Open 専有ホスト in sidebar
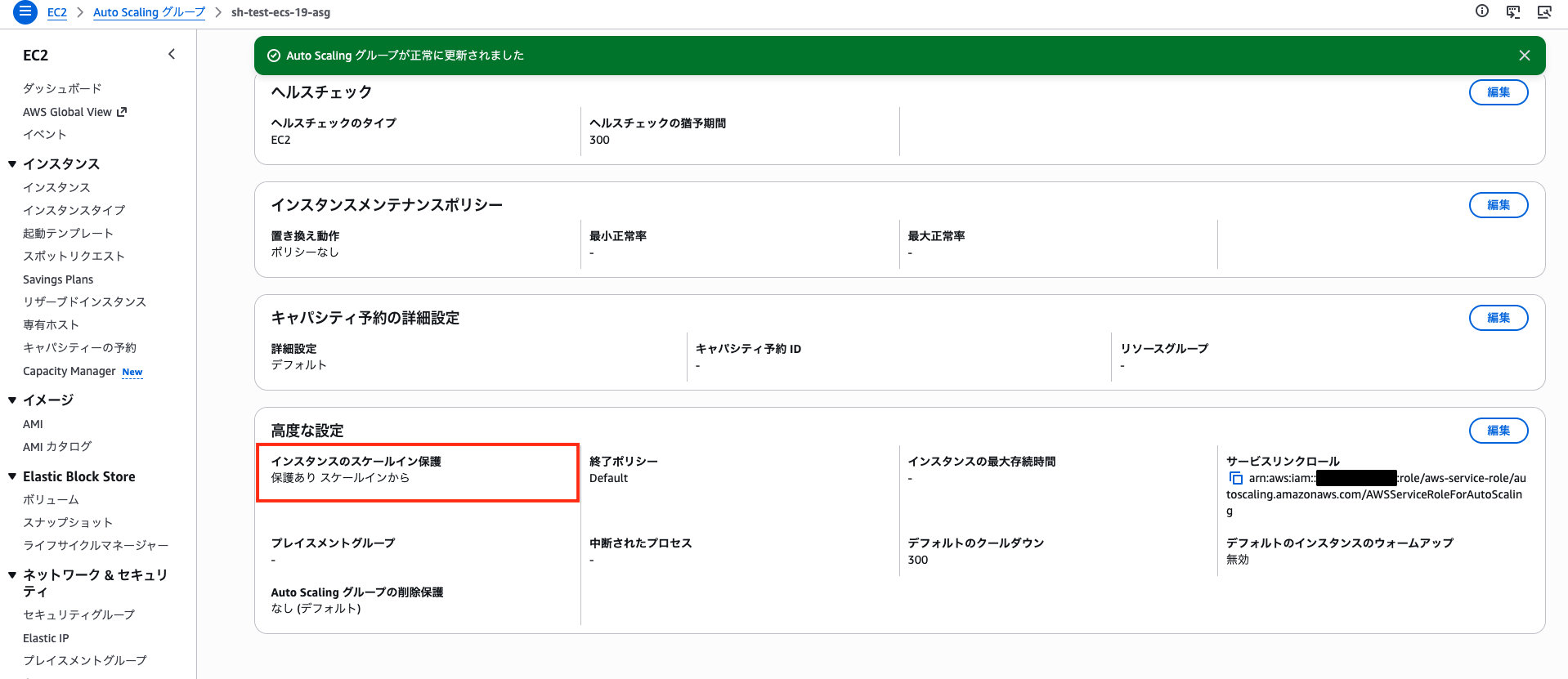Image resolution: width=1568 pixels, height=679 pixels. 51,324
